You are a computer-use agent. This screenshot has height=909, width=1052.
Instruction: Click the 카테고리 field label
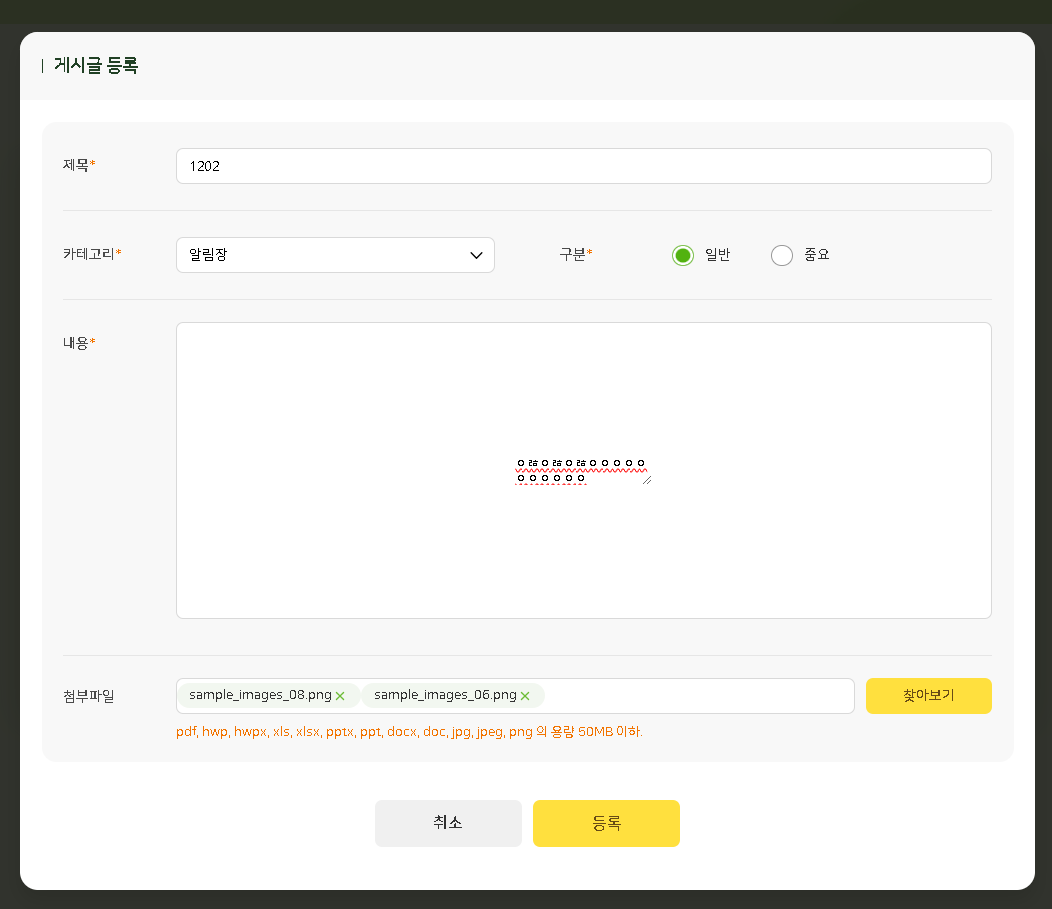pyautogui.click(x=88, y=255)
